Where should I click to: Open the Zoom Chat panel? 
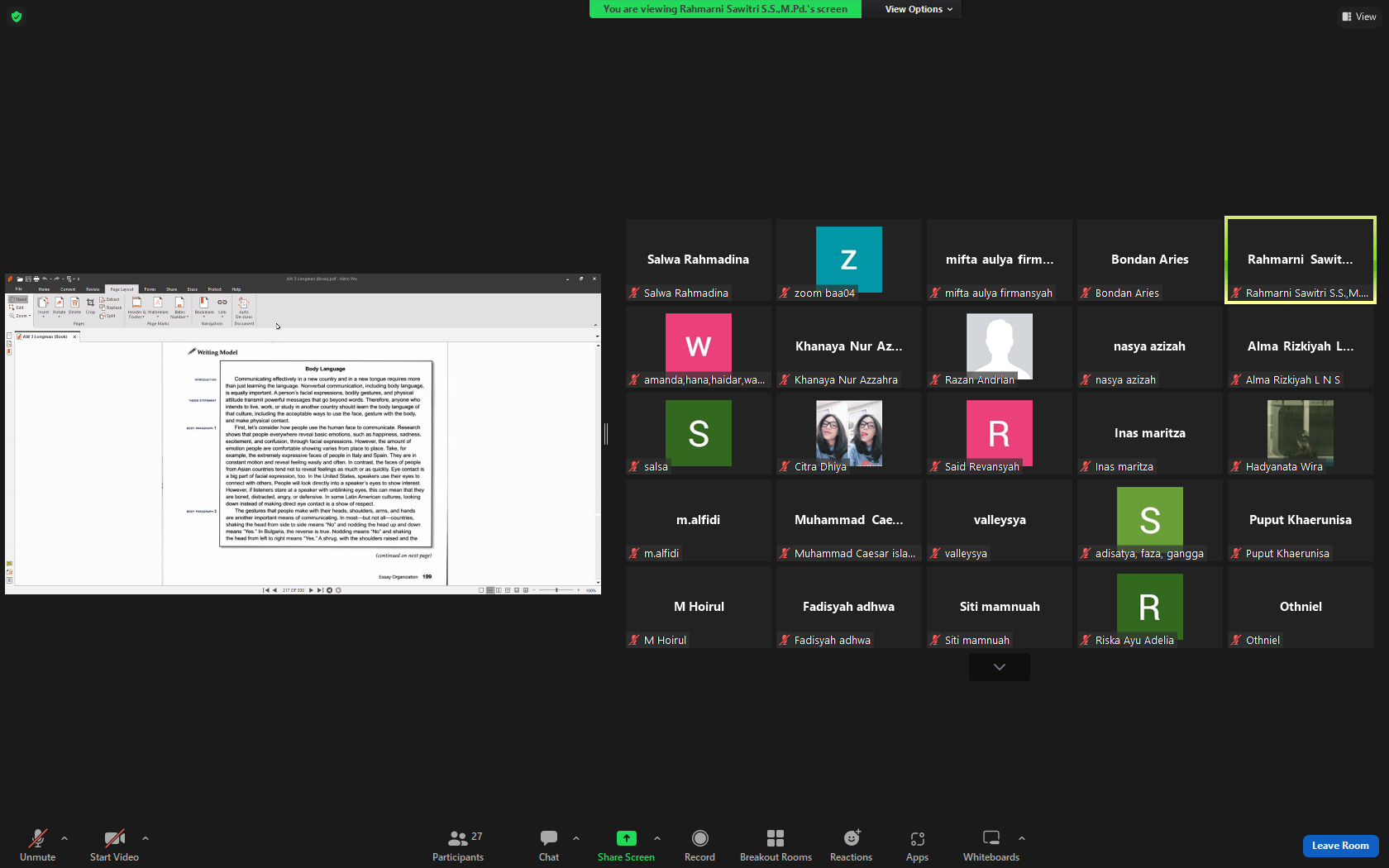click(549, 847)
